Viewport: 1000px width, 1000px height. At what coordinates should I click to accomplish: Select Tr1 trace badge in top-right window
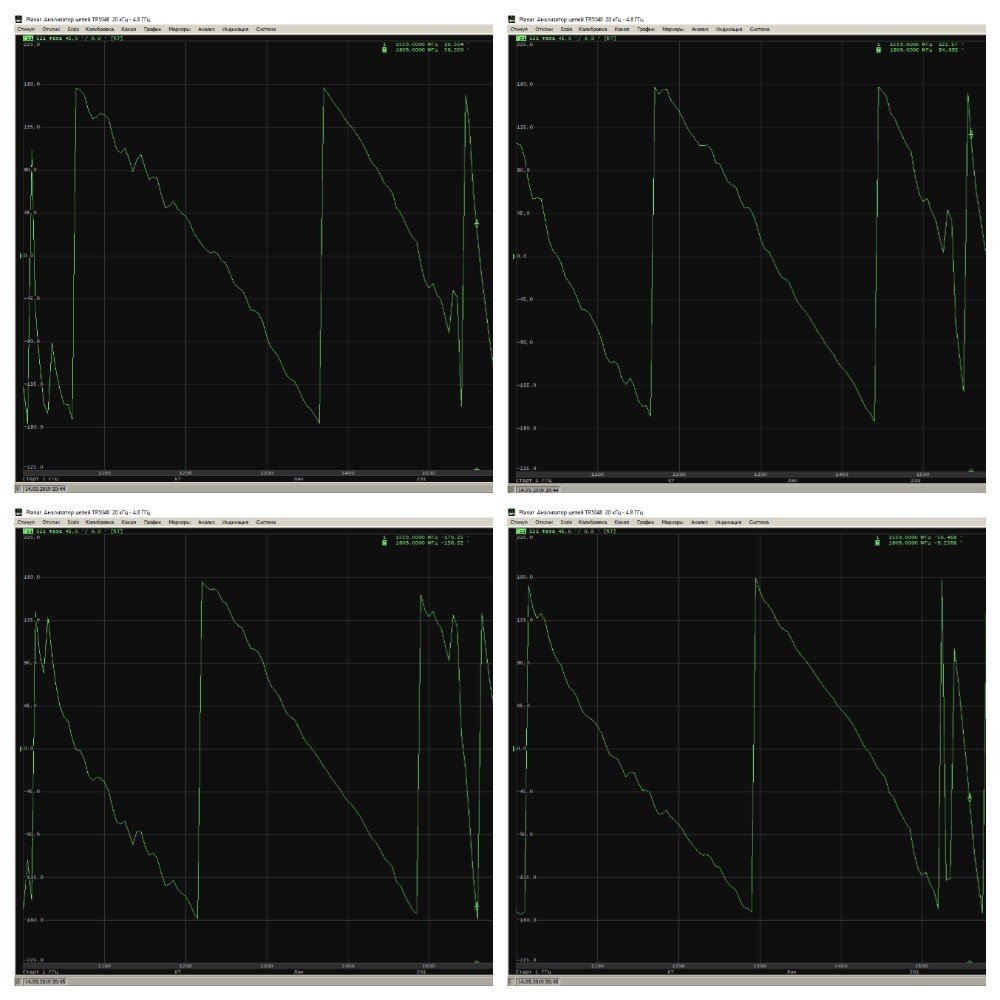(x=521, y=38)
